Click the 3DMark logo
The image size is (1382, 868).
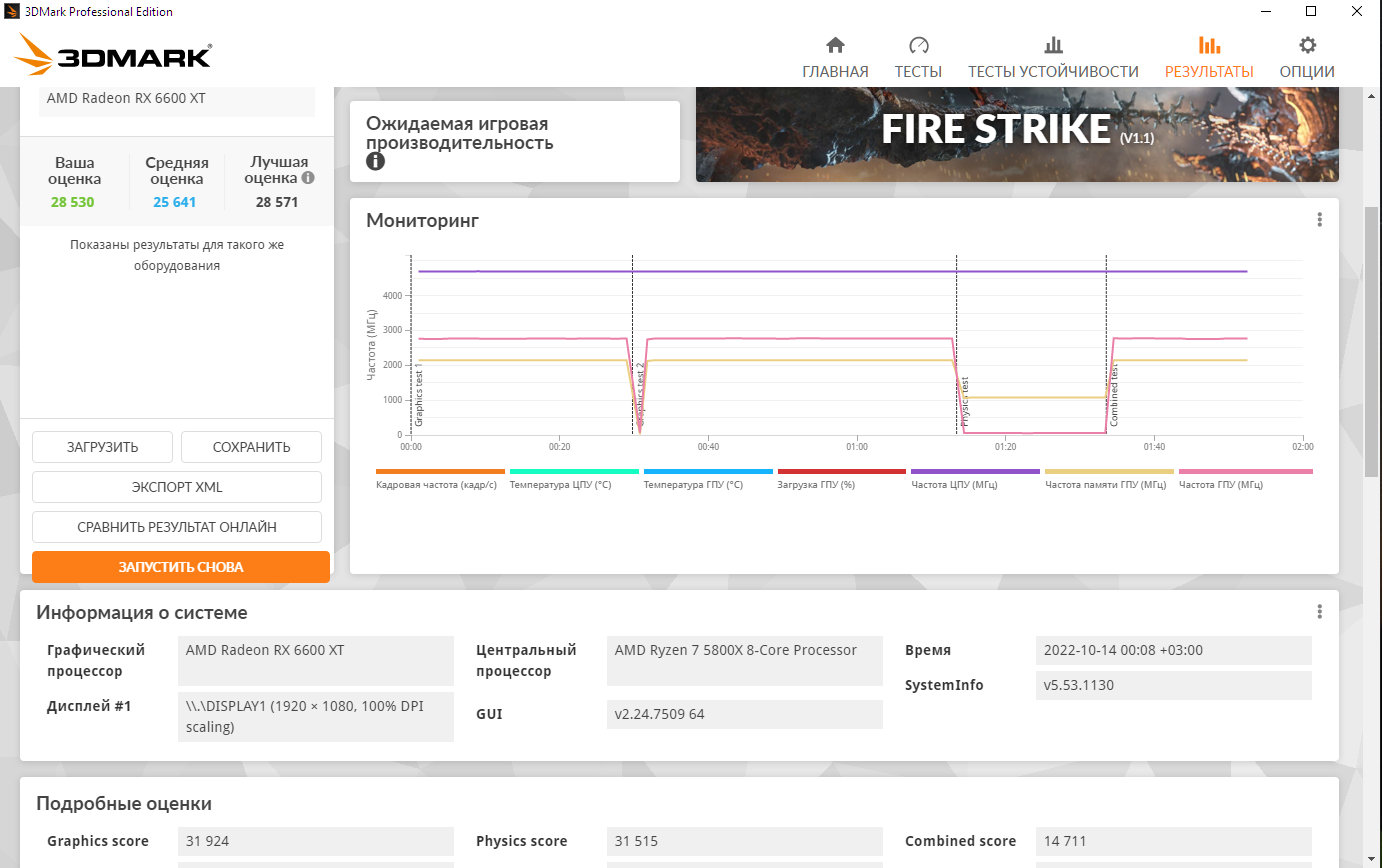point(113,55)
